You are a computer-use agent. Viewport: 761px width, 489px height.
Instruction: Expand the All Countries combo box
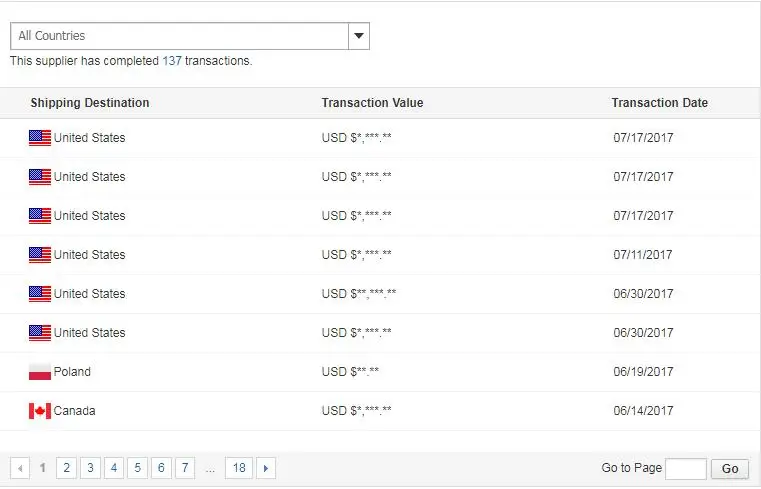tap(180, 36)
